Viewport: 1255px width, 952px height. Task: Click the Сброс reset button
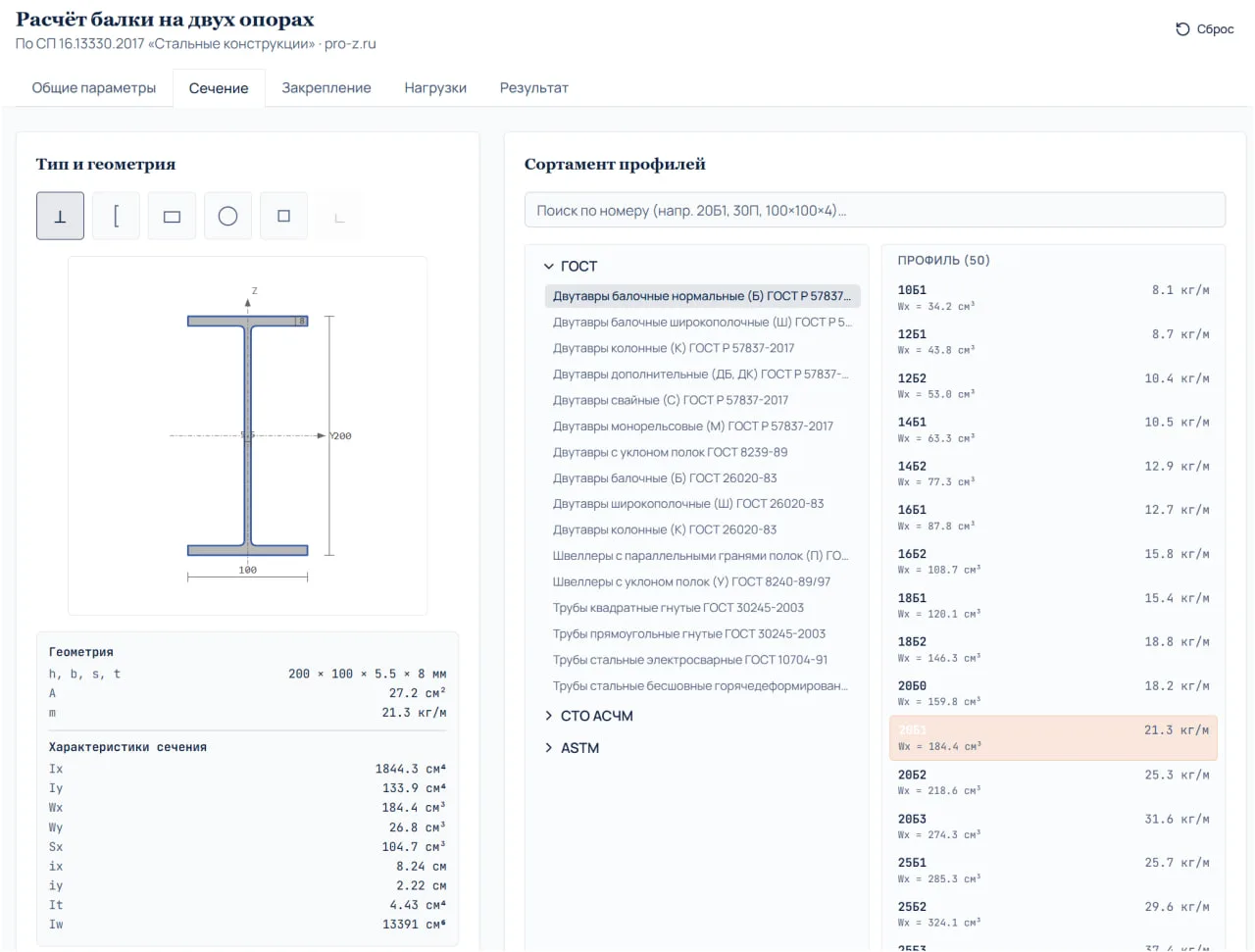tap(1205, 29)
